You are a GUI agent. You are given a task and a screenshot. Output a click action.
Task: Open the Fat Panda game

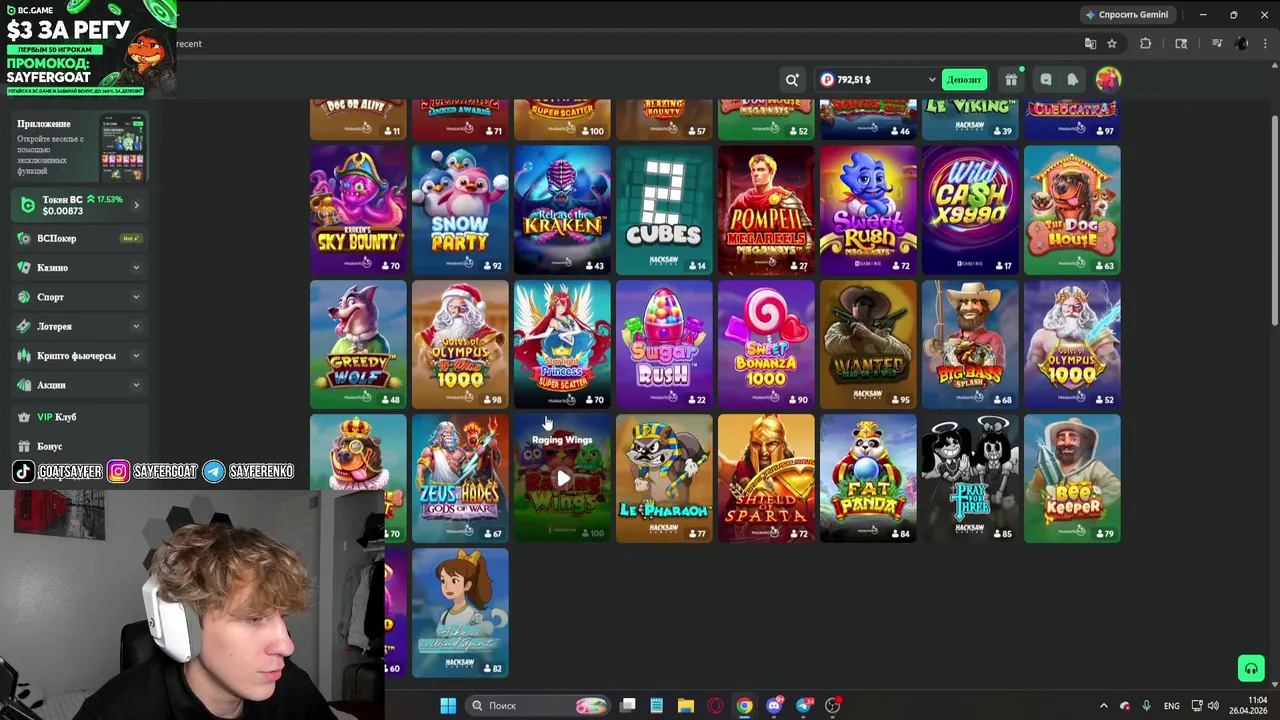(868, 478)
